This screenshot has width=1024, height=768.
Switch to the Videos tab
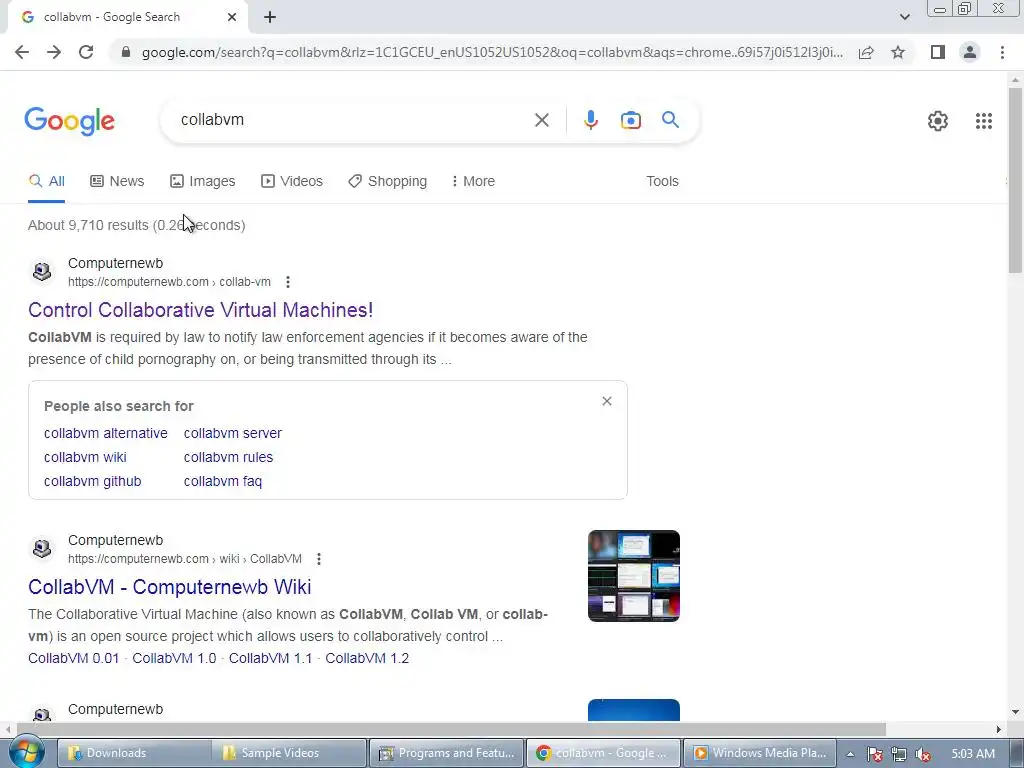(x=292, y=182)
